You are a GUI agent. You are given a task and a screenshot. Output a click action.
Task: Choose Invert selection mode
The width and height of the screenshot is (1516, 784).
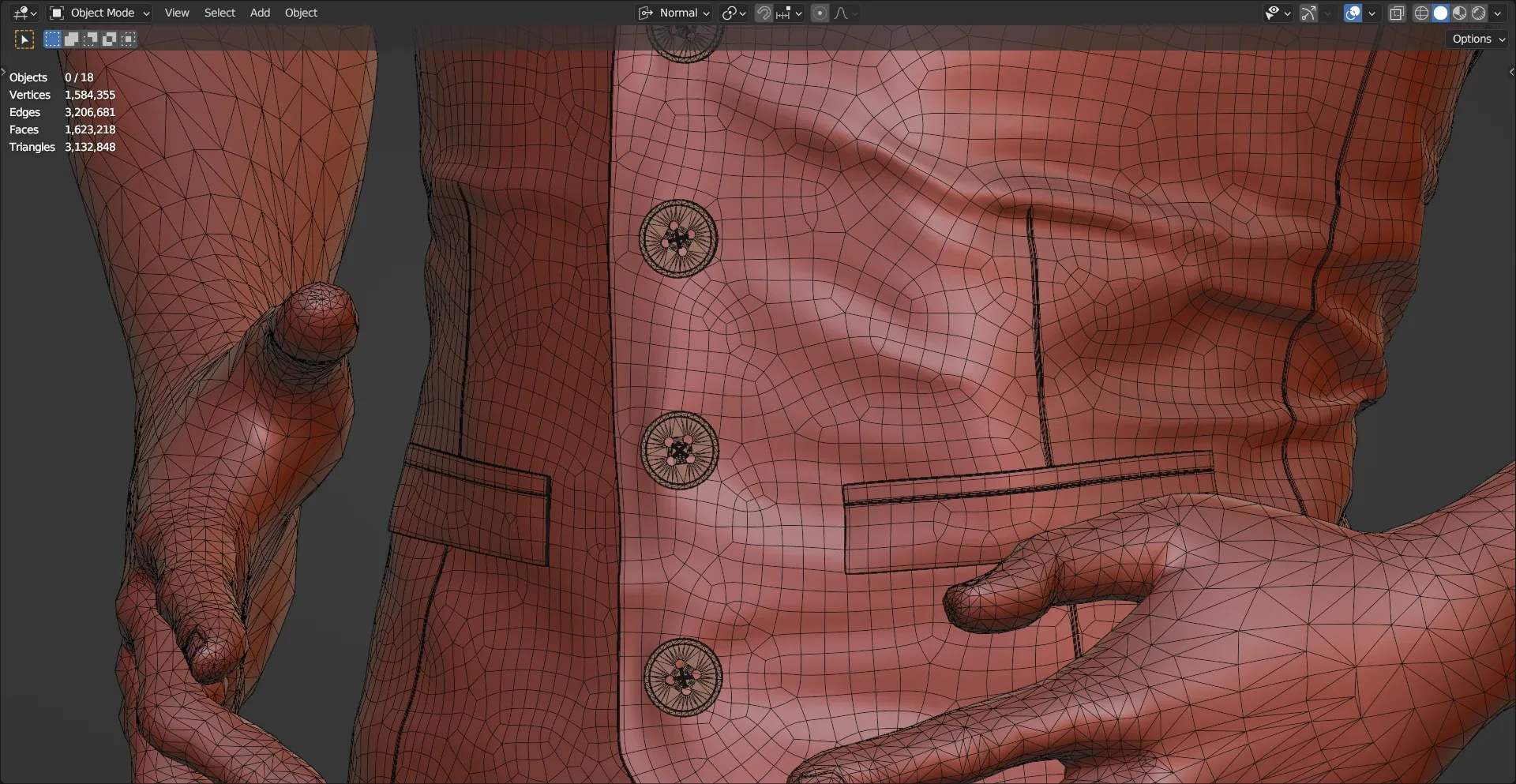[109, 39]
